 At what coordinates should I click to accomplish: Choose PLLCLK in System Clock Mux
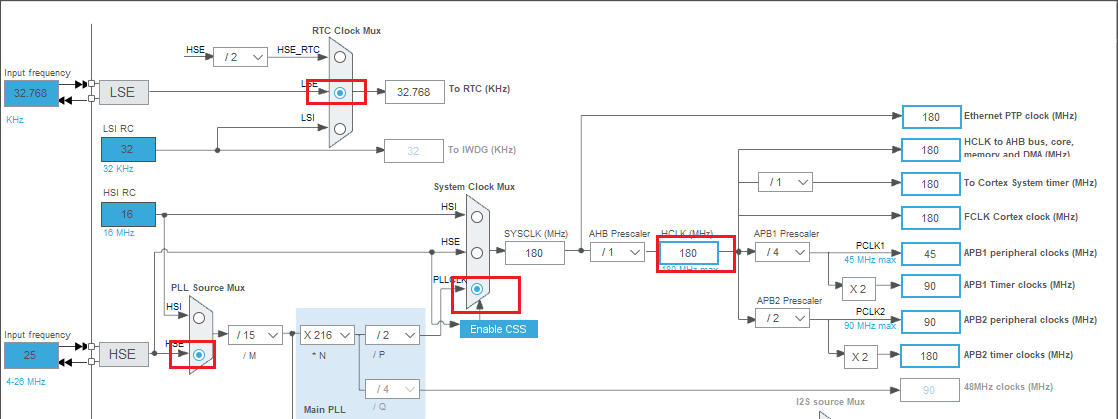pos(477,289)
